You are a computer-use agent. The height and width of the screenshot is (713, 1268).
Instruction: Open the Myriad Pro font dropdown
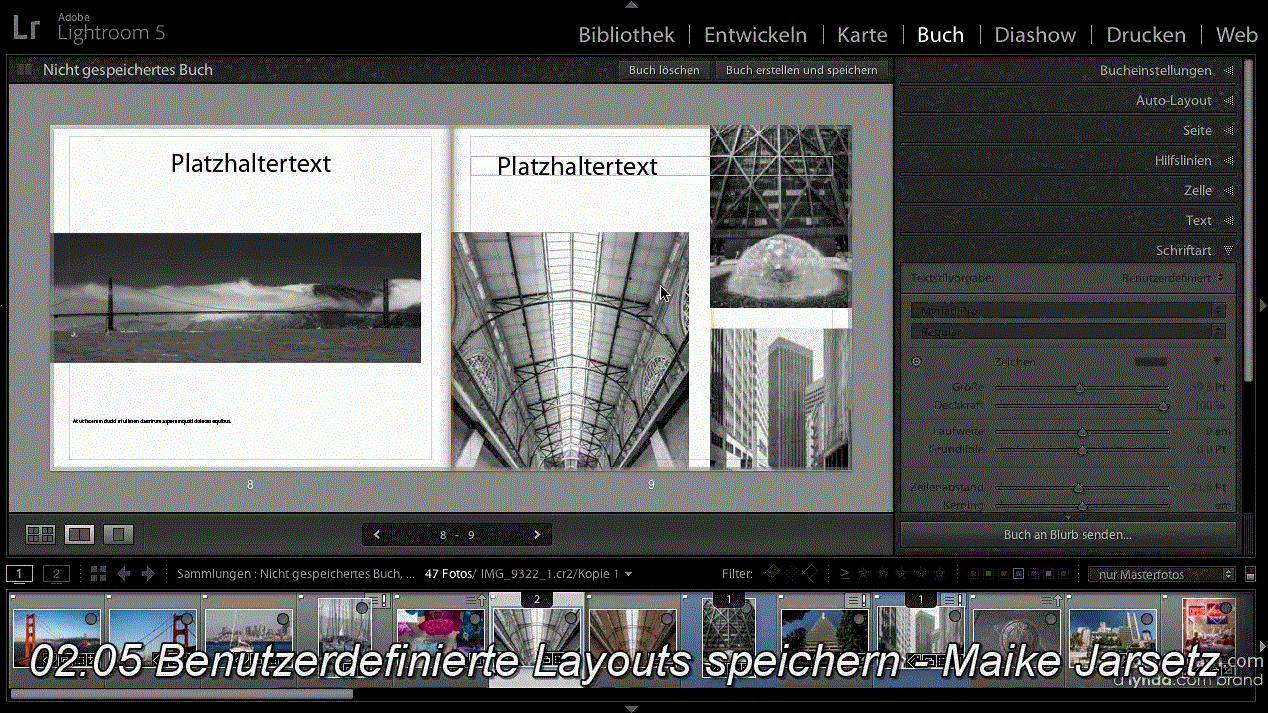click(x=1068, y=311)
